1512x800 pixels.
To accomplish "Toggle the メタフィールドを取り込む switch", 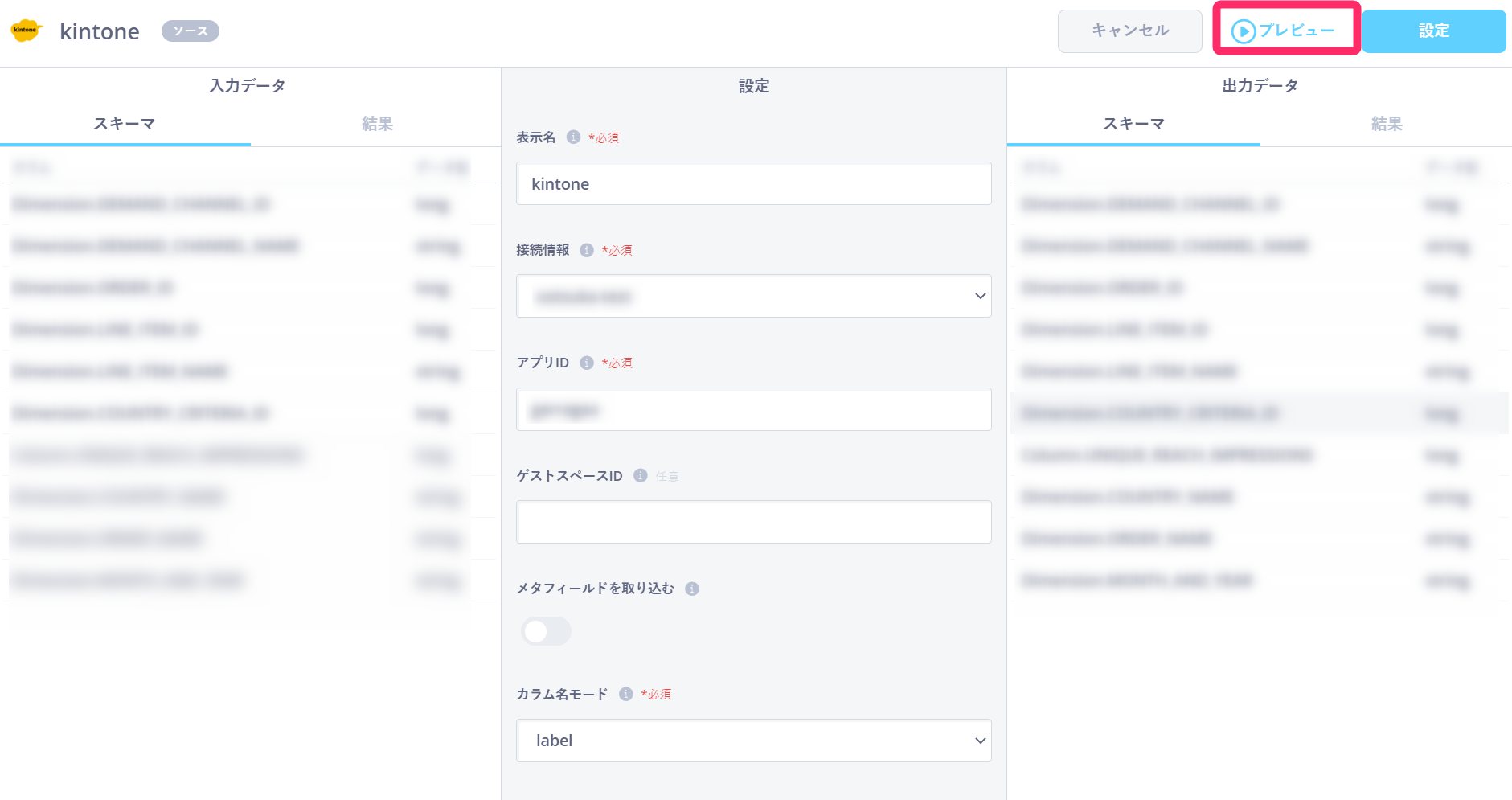I will pyautogui.click(x=546, y=631).
